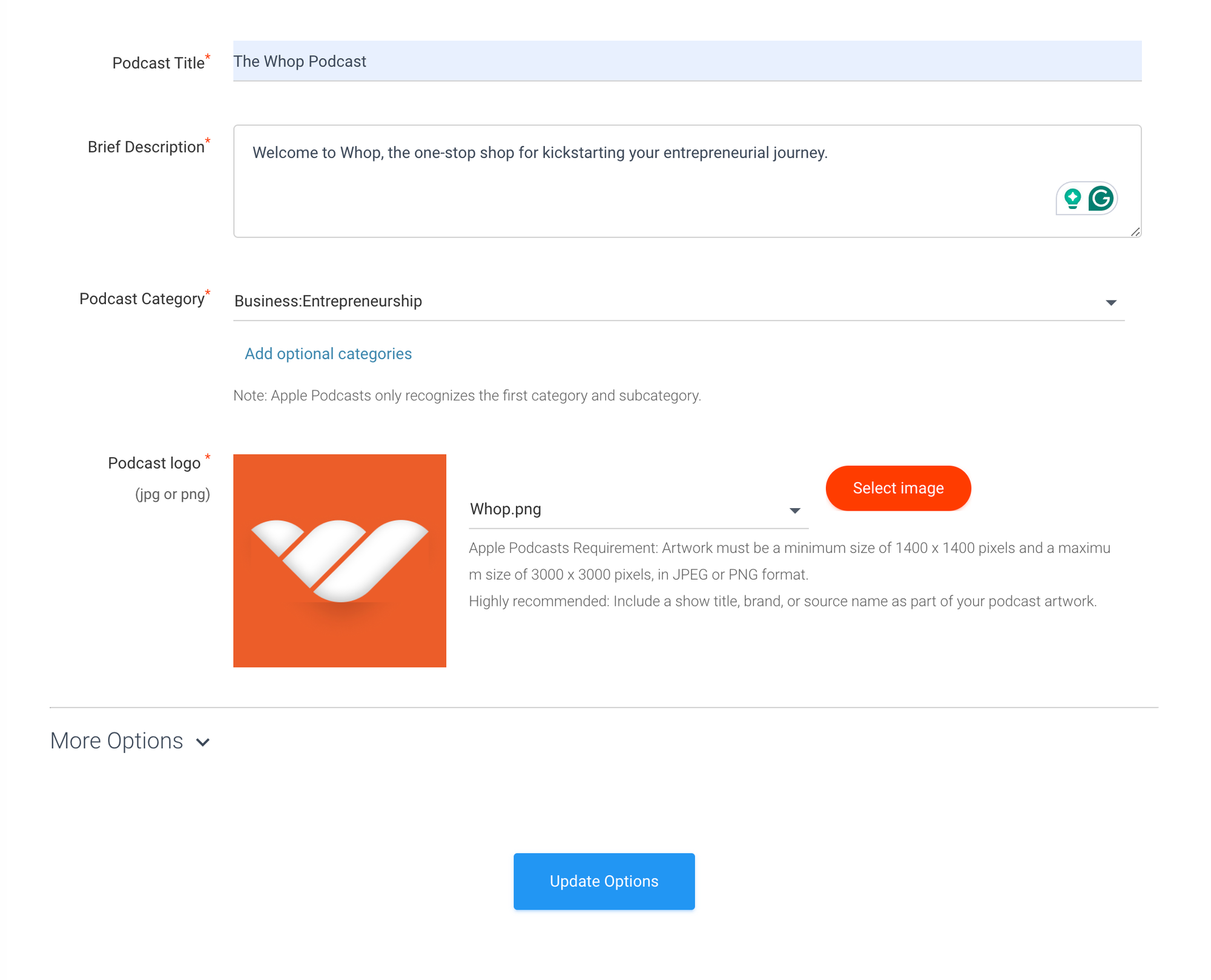Click the Brief Description field label

[146, 147]
